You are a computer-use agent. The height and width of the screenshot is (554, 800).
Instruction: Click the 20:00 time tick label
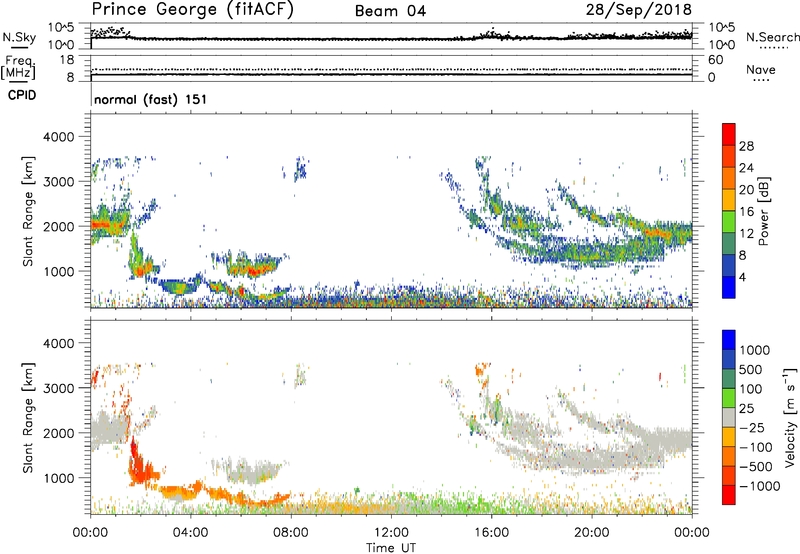(x=592, y=533)
